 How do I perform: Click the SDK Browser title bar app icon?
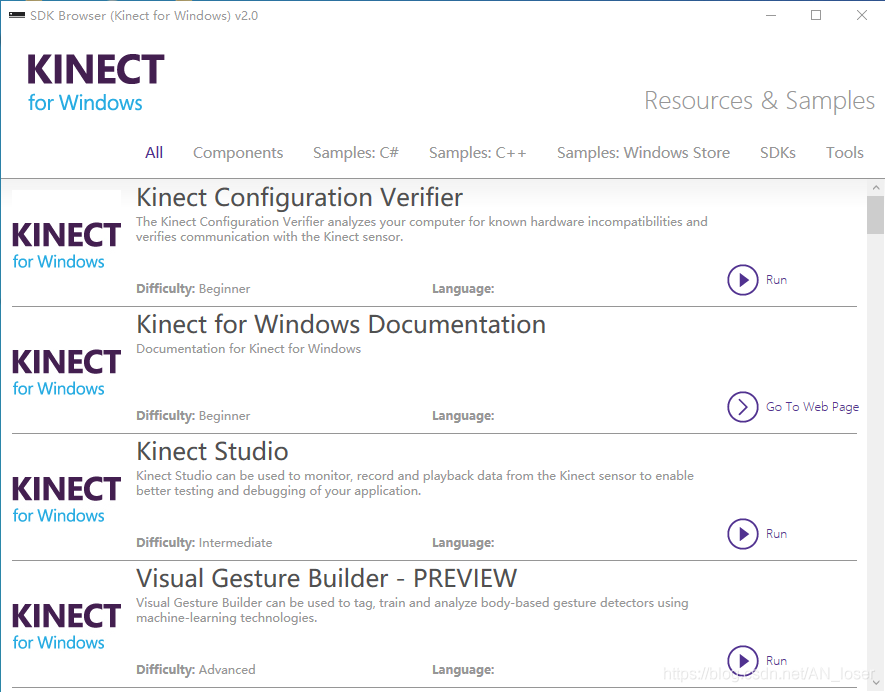(x=16, y=15)
